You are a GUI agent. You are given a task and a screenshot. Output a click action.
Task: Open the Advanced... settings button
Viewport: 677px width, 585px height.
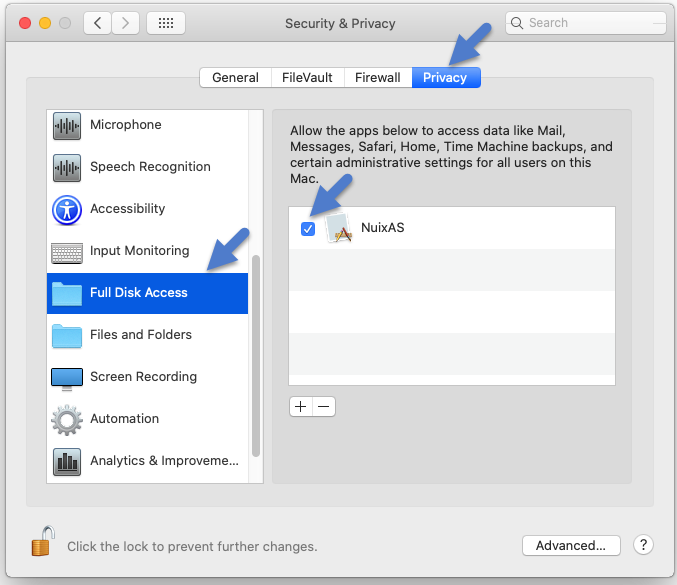(x=571, y=545)
